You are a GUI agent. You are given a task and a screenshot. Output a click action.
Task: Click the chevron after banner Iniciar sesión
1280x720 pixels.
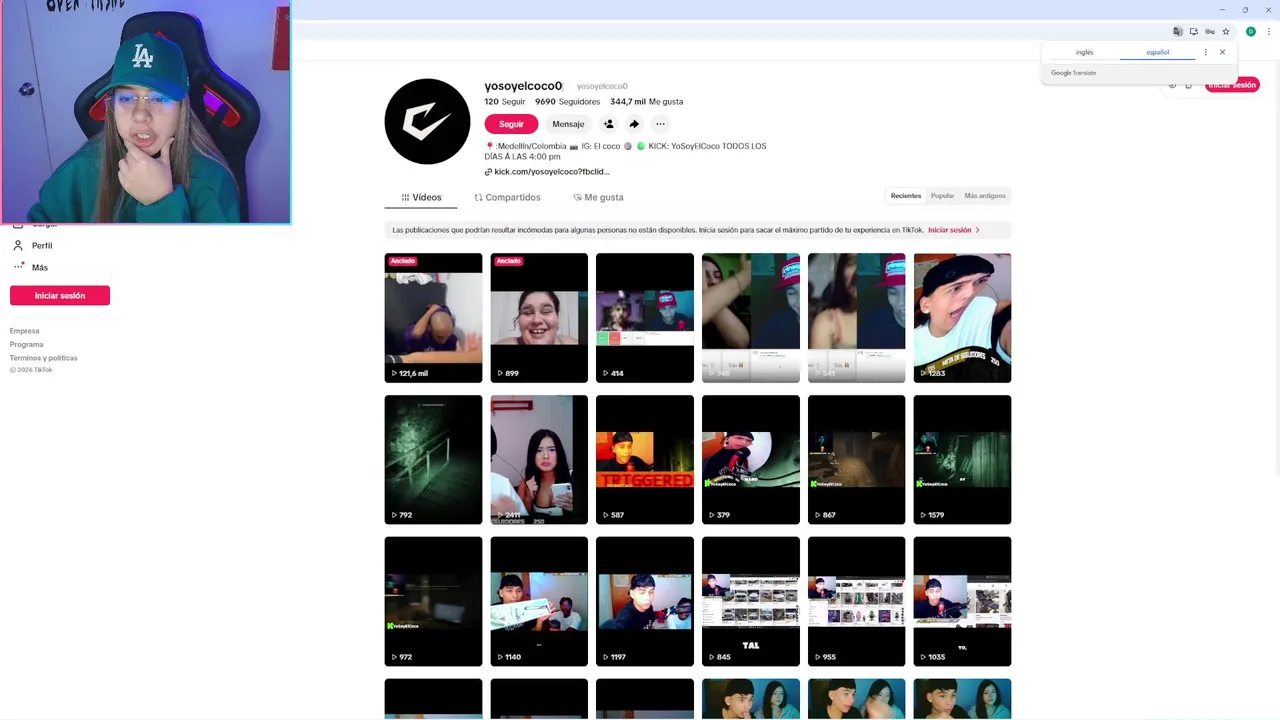coord(977,230)
